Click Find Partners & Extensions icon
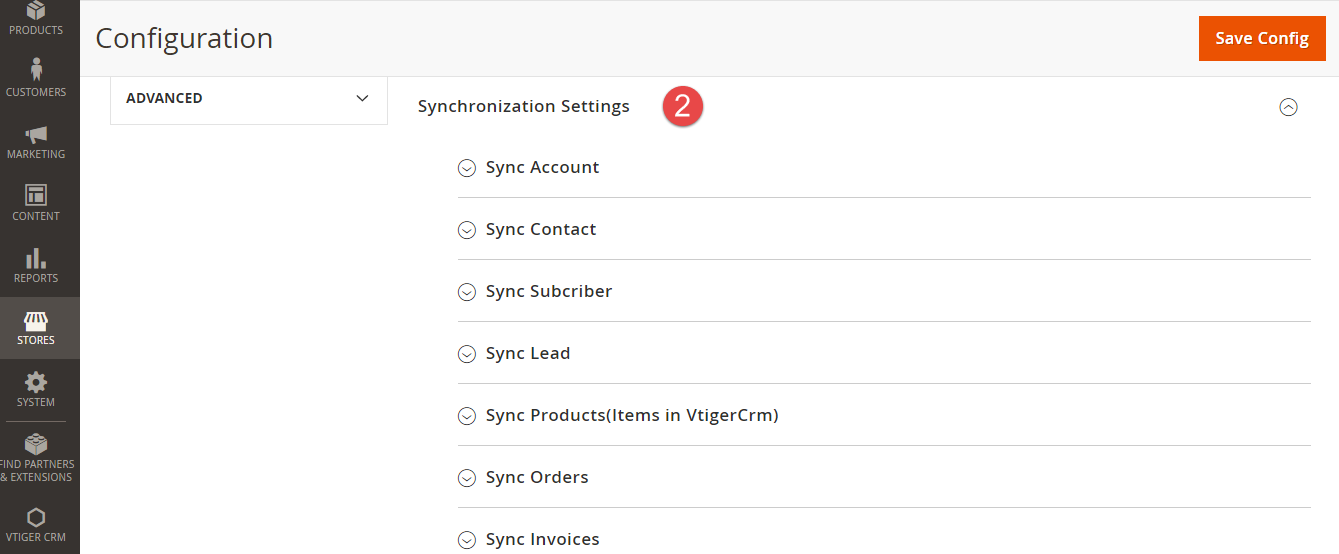The height and width of the screenshot is (554, 1339). pyautogui.click(x=36, y=444)
